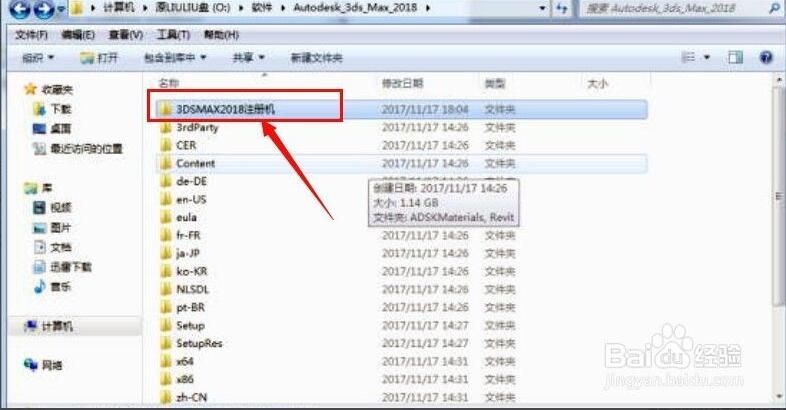Go back with the Back navigation arrow
Viewport: 786px width, 410px height.
click(19, 9)
